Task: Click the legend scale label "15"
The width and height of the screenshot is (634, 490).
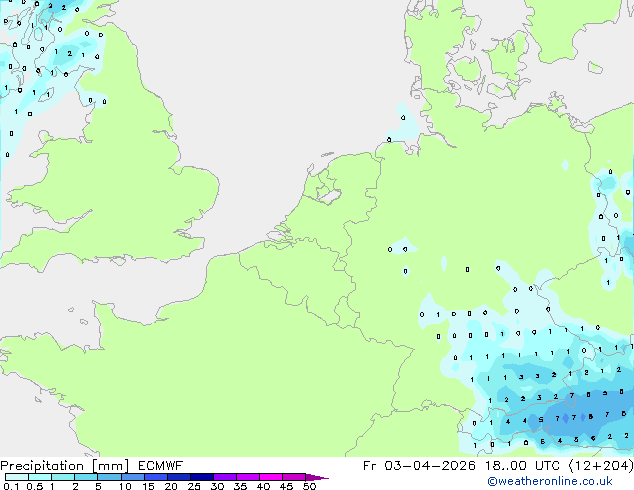Action: (x=148, y=486)
